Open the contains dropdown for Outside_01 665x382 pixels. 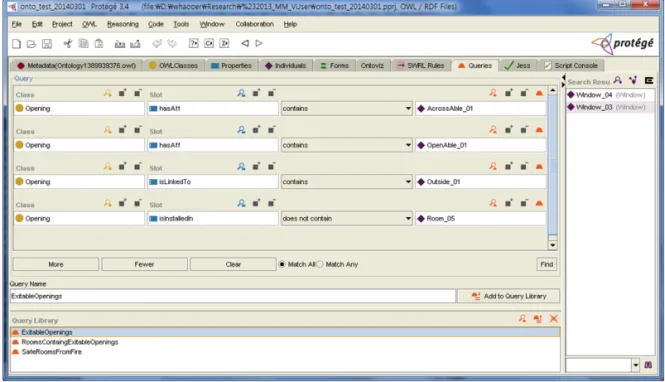[408, 182]
